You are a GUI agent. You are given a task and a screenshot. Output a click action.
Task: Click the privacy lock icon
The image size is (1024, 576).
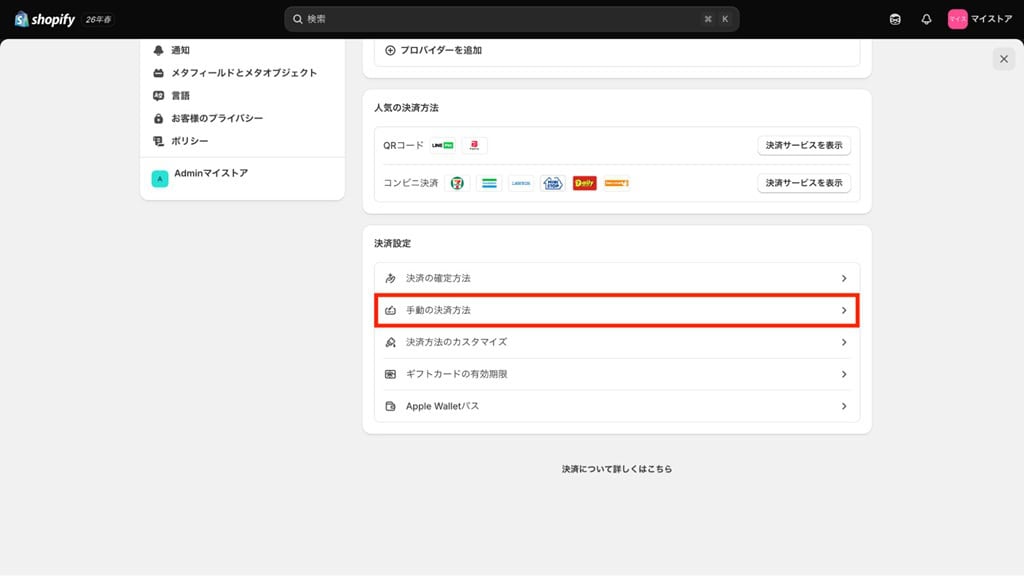tap(158, 118)
